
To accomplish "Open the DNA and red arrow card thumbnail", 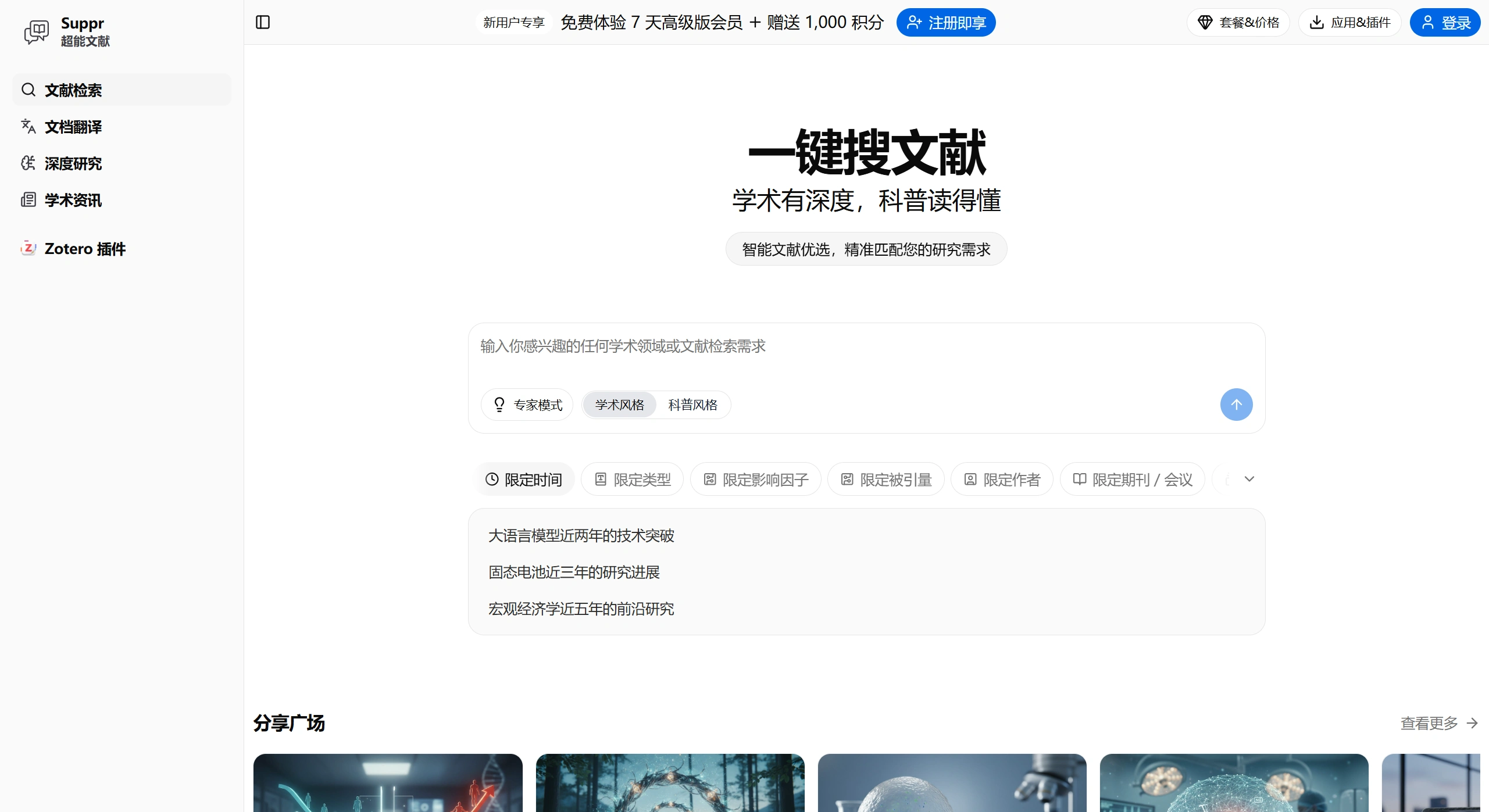I will point(388,783).
